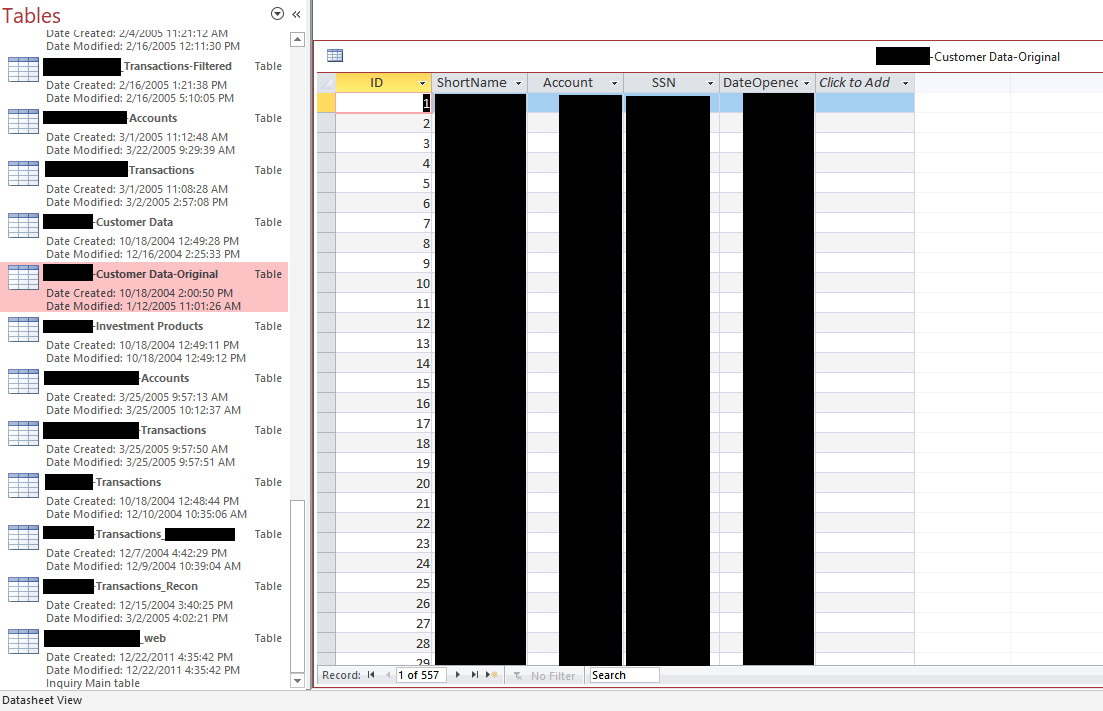Click 'Date Created: 12/15/2004 3:40:25 PM' text
This screenshot has width=1103, height=711.
[140, 605]
